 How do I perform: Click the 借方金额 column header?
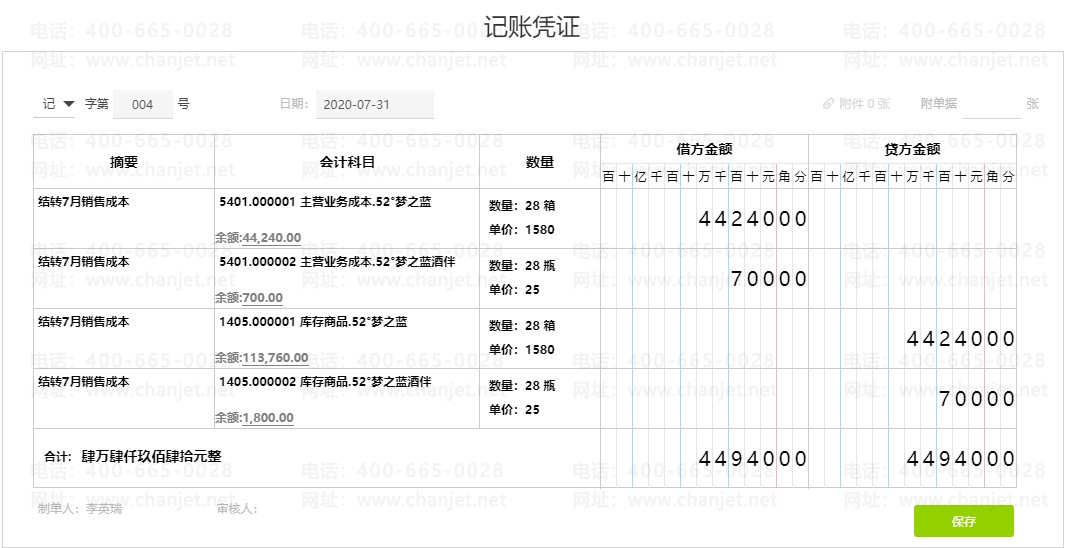click(704, 149)
